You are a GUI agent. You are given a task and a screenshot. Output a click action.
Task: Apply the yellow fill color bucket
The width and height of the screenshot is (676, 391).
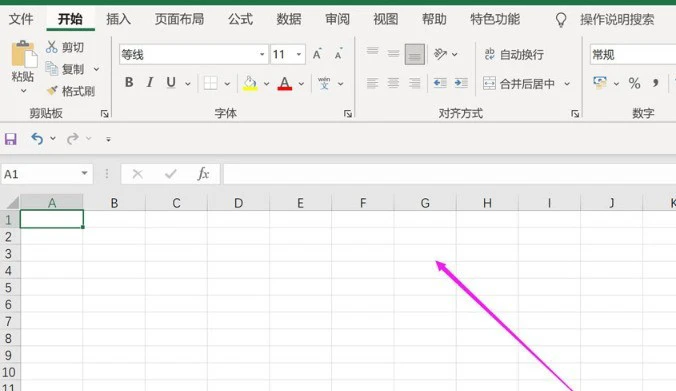pyautogui.click(x=250, y=83)
